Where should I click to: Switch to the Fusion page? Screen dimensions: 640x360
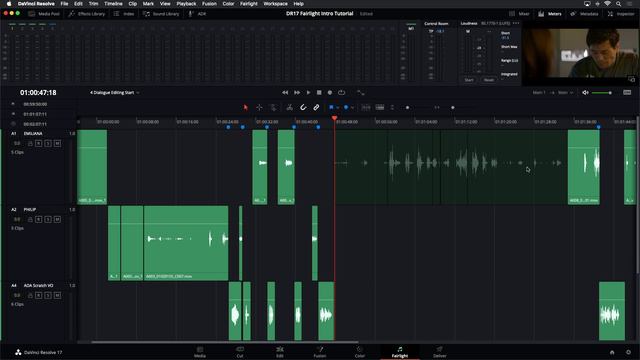point(320,351)
